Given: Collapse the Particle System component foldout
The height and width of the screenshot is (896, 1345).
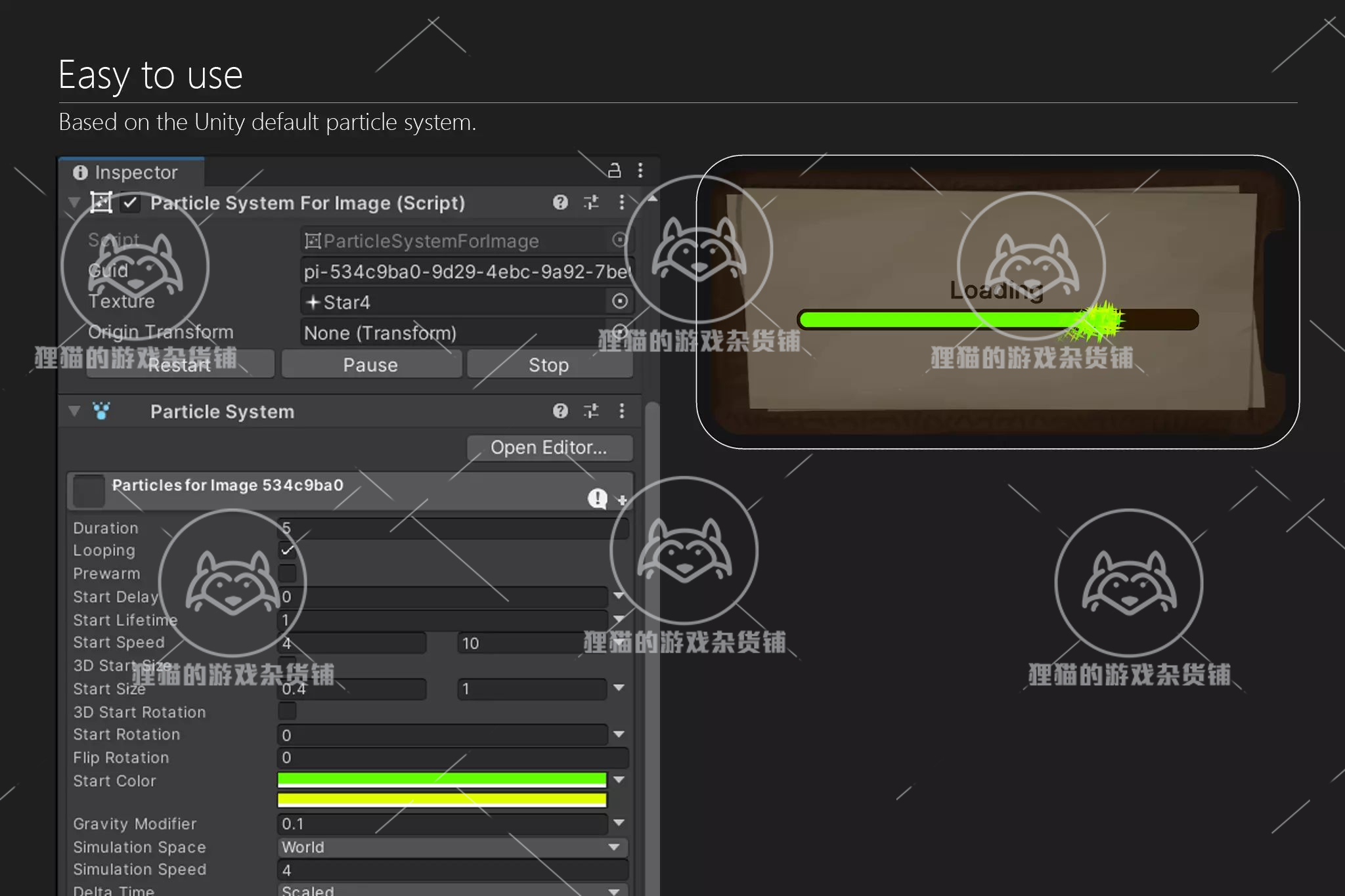Looking at the screenshot, I should (74, 412).
